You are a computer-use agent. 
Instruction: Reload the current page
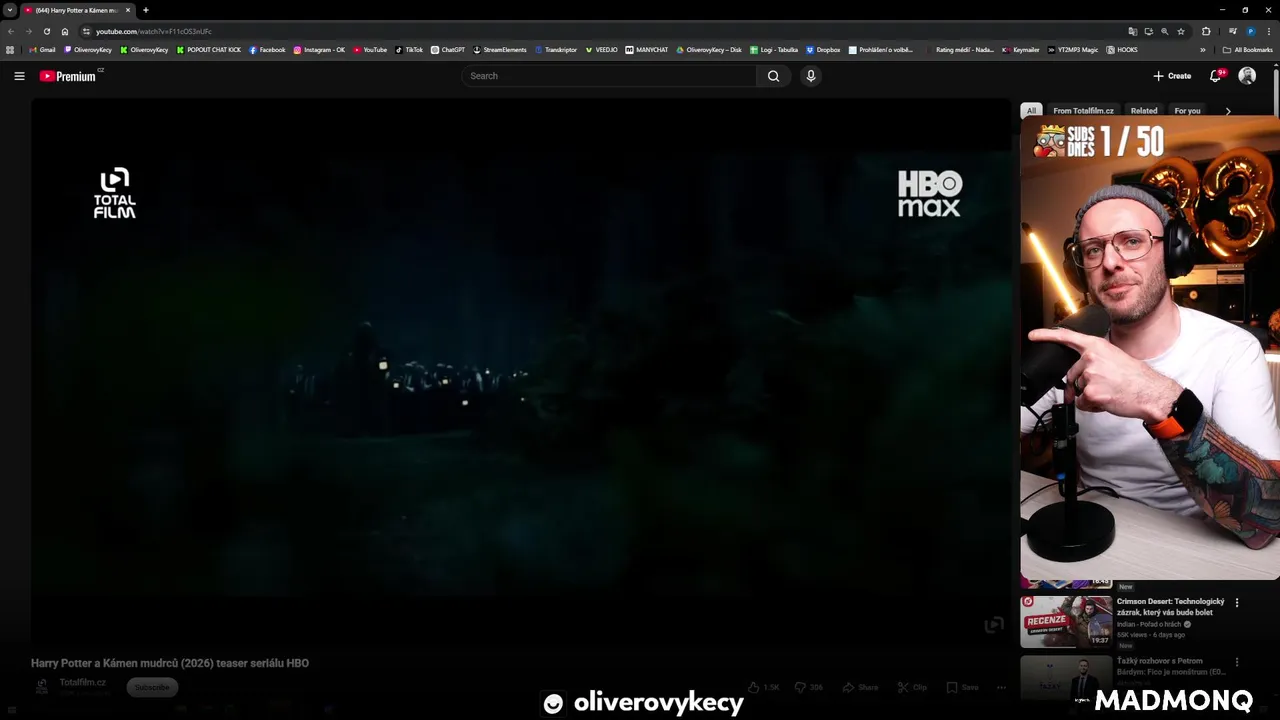coord(47,31)
